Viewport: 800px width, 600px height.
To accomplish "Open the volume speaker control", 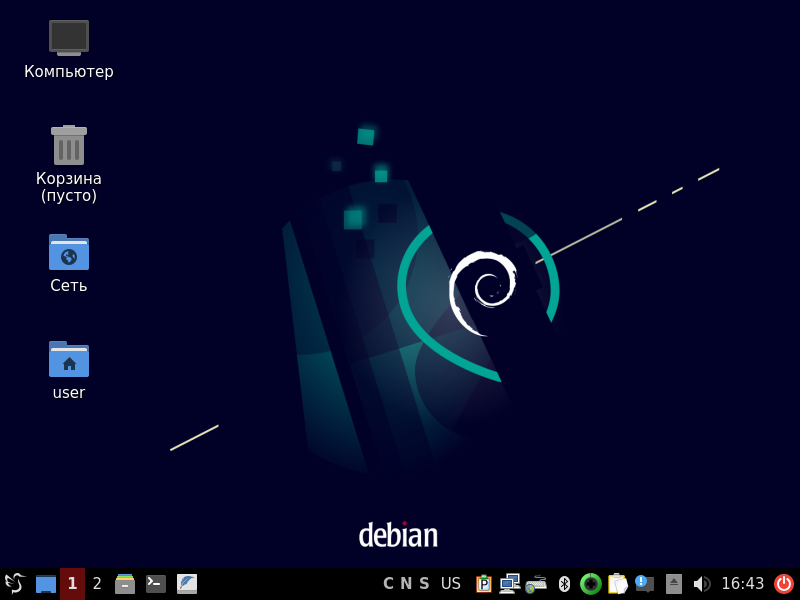I will click(702, 584).
